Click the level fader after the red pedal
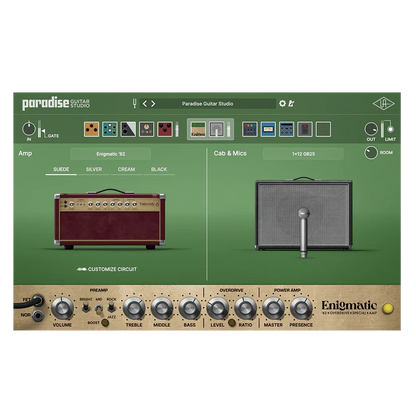 pyautogui.click(x=177, y=130)
